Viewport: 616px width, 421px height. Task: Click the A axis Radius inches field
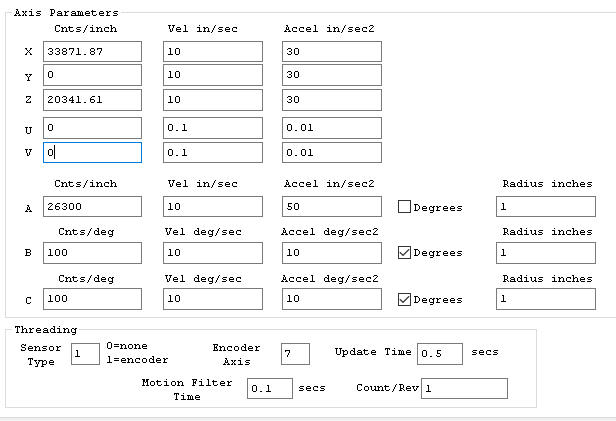[543, 206]
